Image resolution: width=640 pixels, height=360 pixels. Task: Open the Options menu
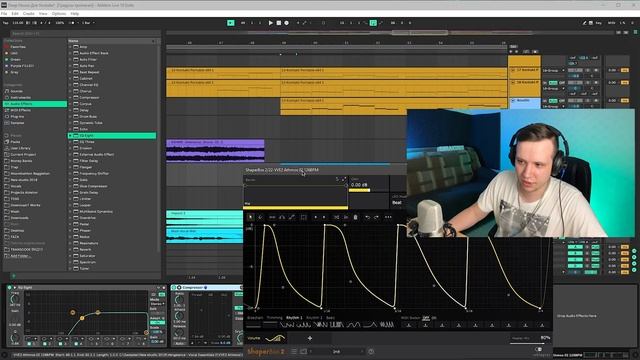click(59, 13)
